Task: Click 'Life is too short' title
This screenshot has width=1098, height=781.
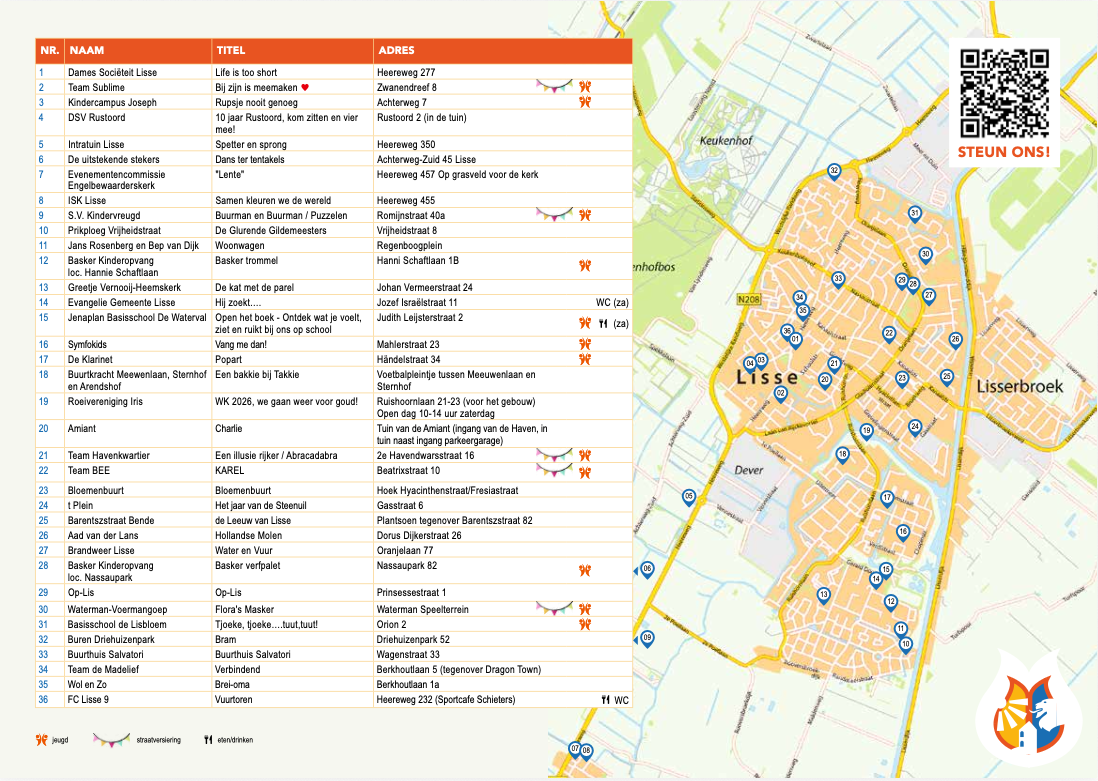Action: (x=246, y=72)
